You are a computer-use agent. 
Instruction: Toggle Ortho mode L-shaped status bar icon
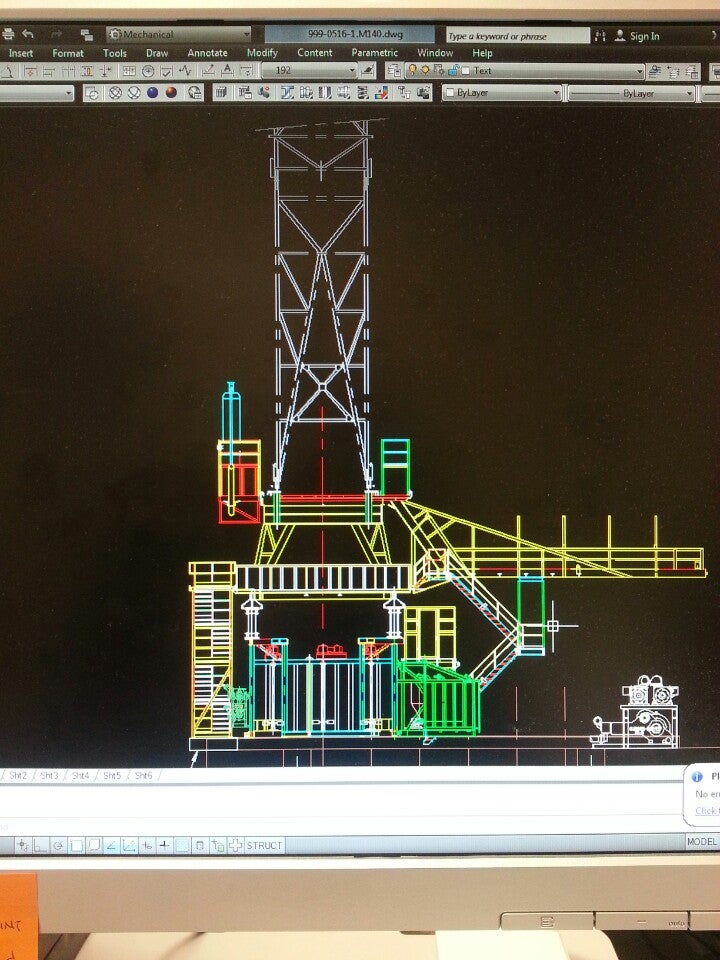(40, 846)
